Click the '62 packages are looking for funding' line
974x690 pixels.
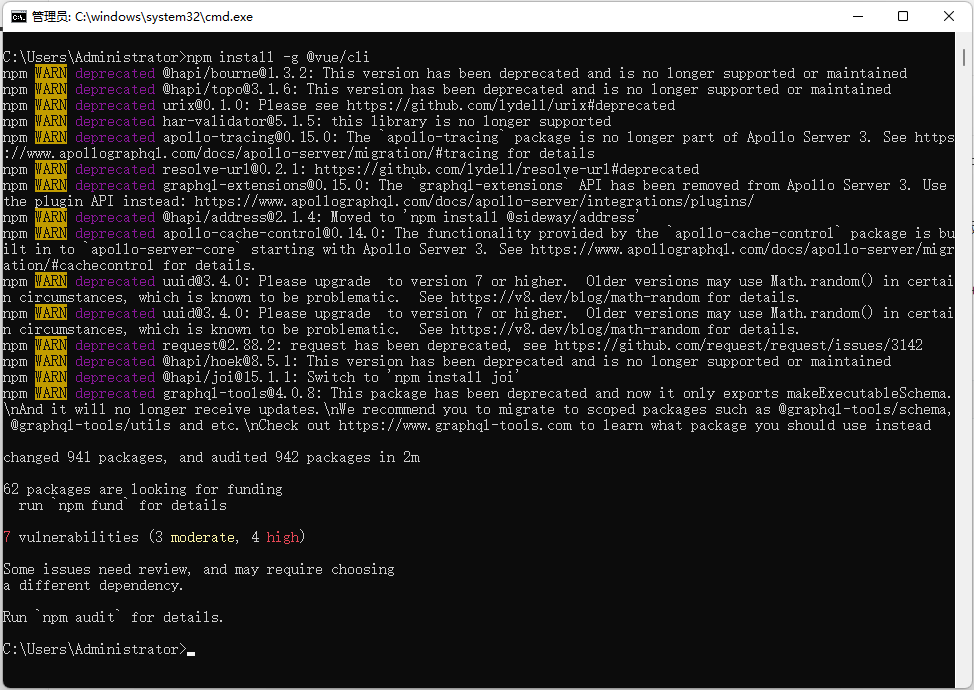pos(143,490)
